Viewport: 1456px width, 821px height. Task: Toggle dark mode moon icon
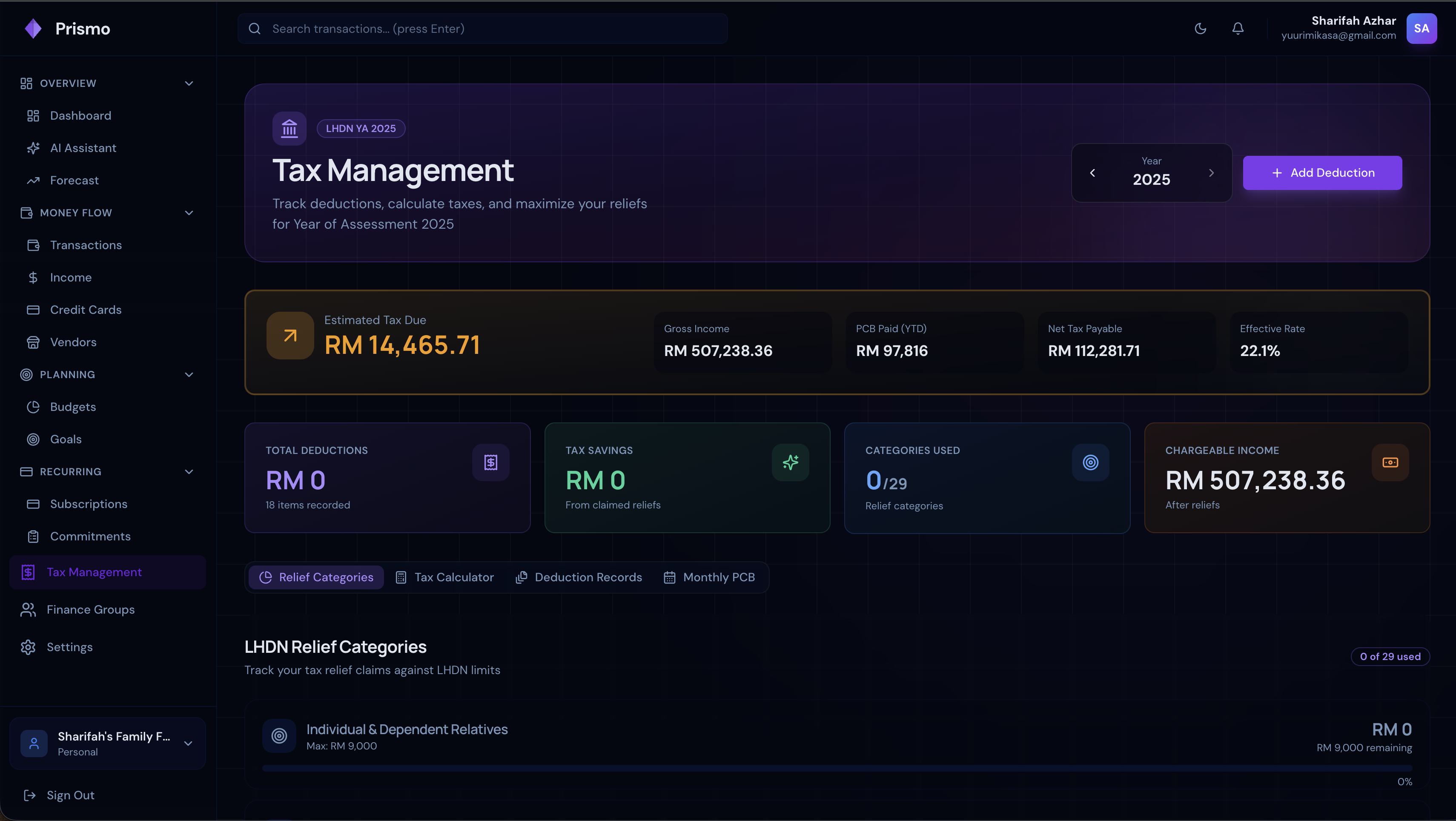[x=1200, y=28]
